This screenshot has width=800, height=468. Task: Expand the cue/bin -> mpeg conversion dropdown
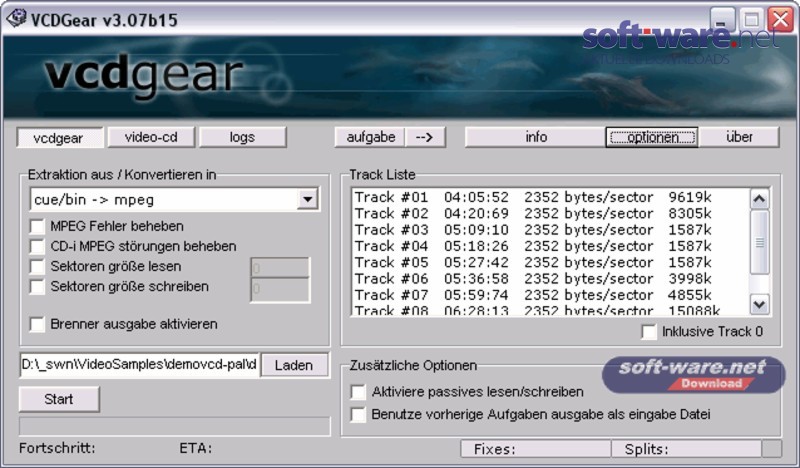tap(308, 199)
